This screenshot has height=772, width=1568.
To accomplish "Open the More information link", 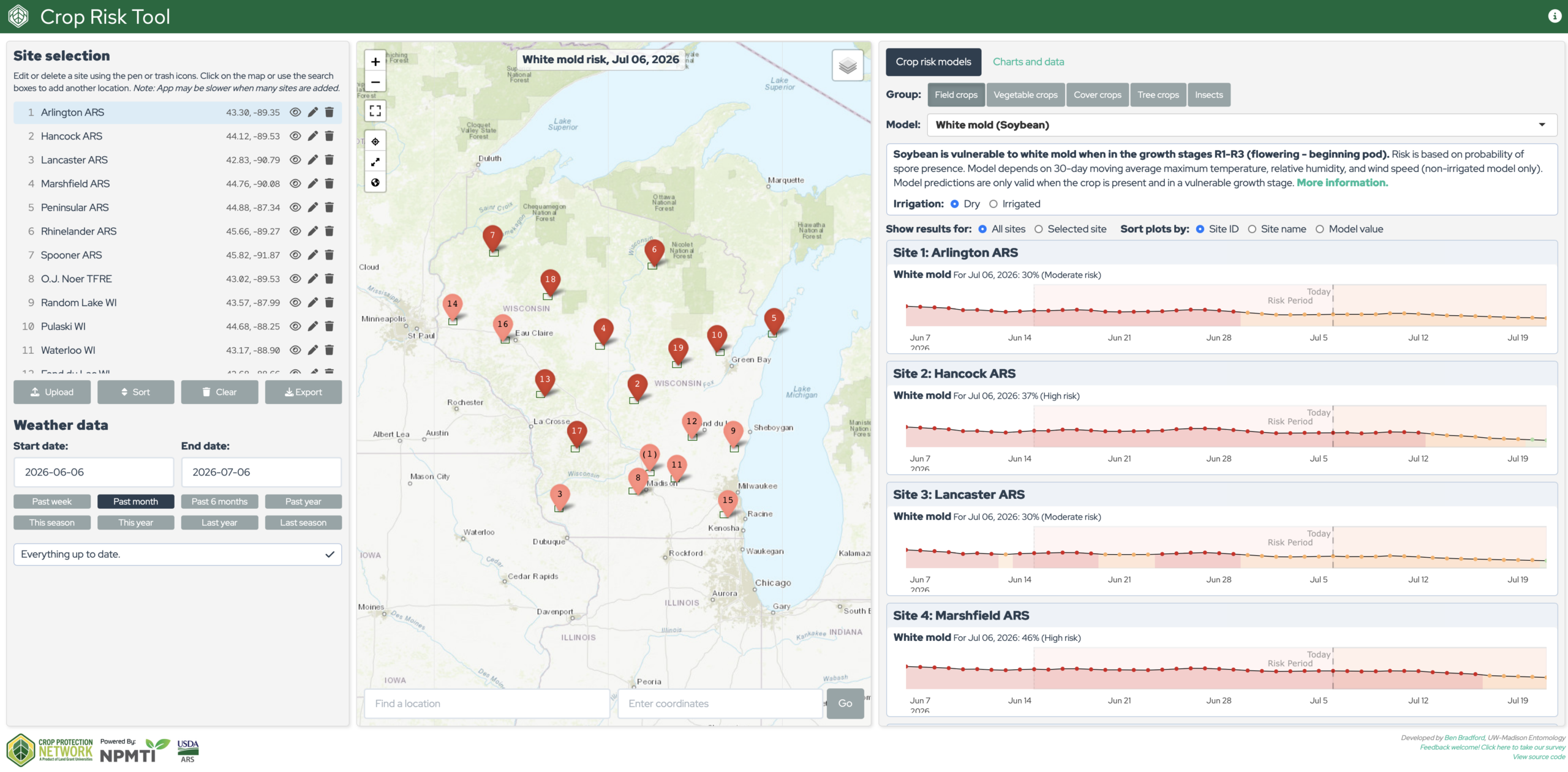I will coord(1342,182).
